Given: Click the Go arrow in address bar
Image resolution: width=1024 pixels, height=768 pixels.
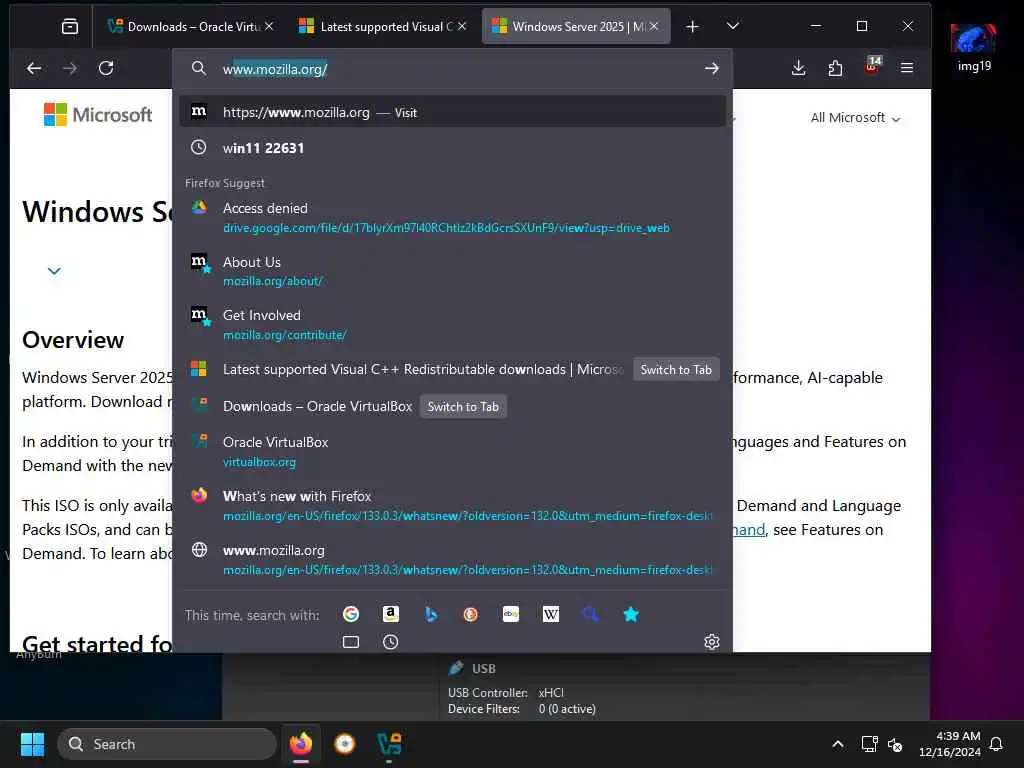Looking at the screenshot, I should click(711, 68).
